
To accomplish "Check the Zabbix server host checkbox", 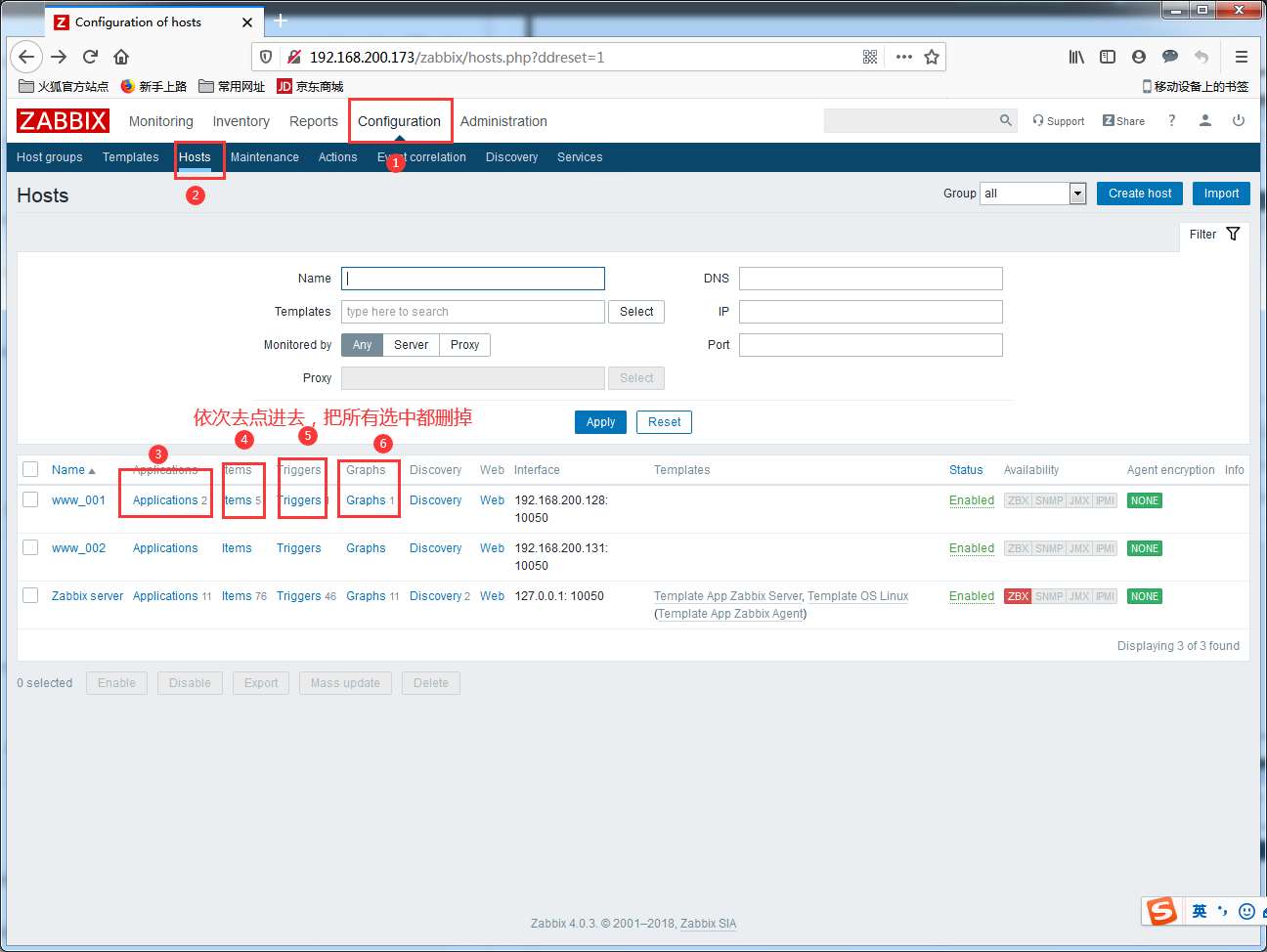I will (30, 595).
